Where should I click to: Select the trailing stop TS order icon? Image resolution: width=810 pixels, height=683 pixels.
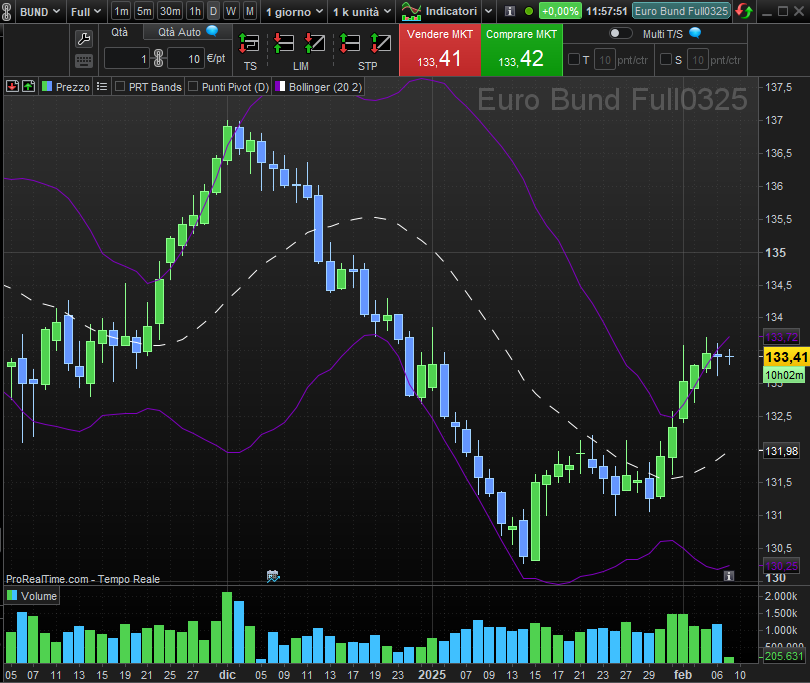coord(249,44)
